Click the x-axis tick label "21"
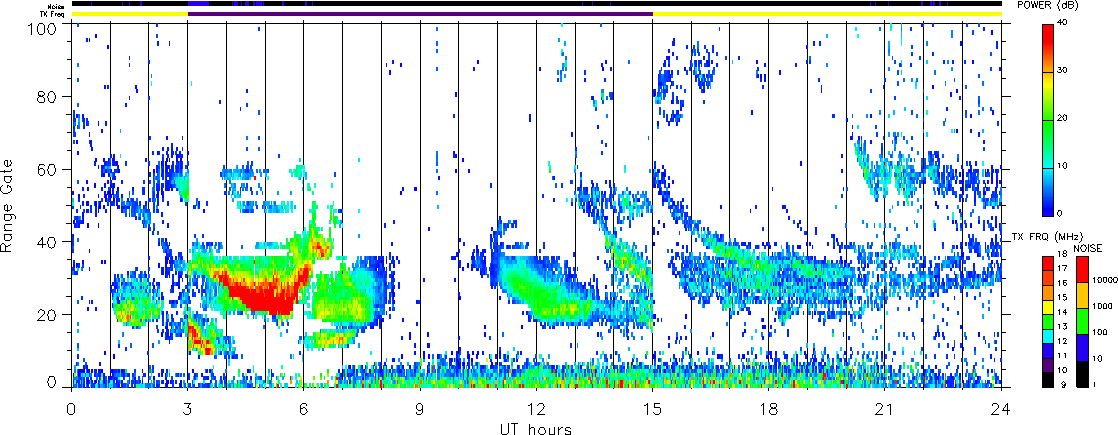 885,409
